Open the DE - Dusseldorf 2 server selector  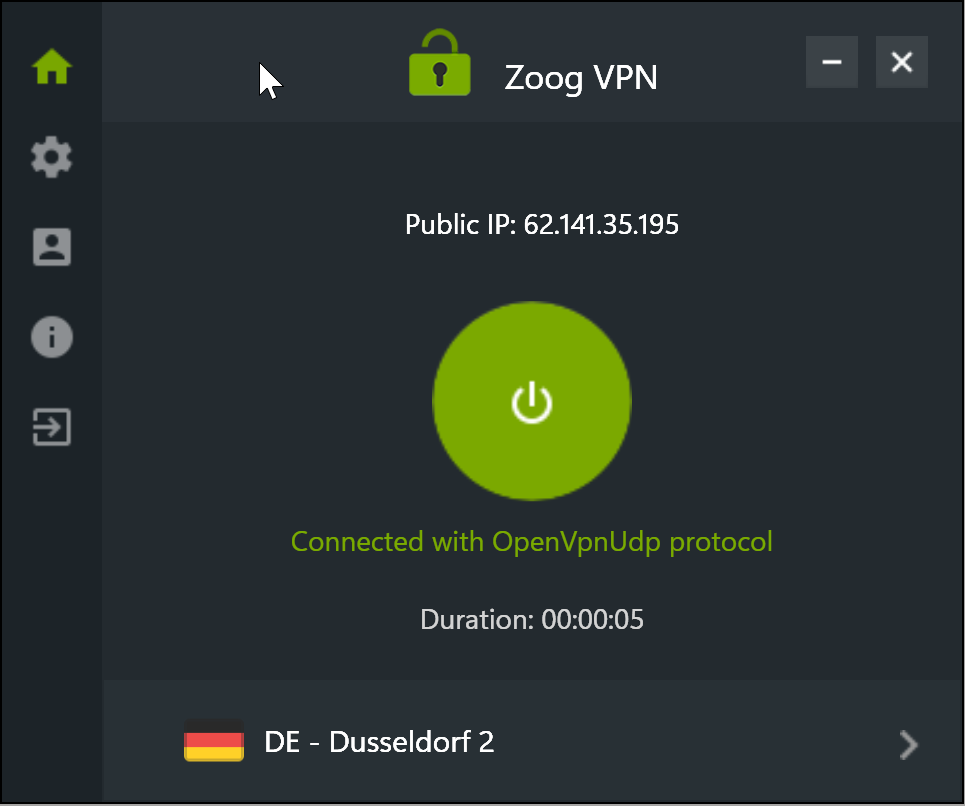[x=533, y=741]
